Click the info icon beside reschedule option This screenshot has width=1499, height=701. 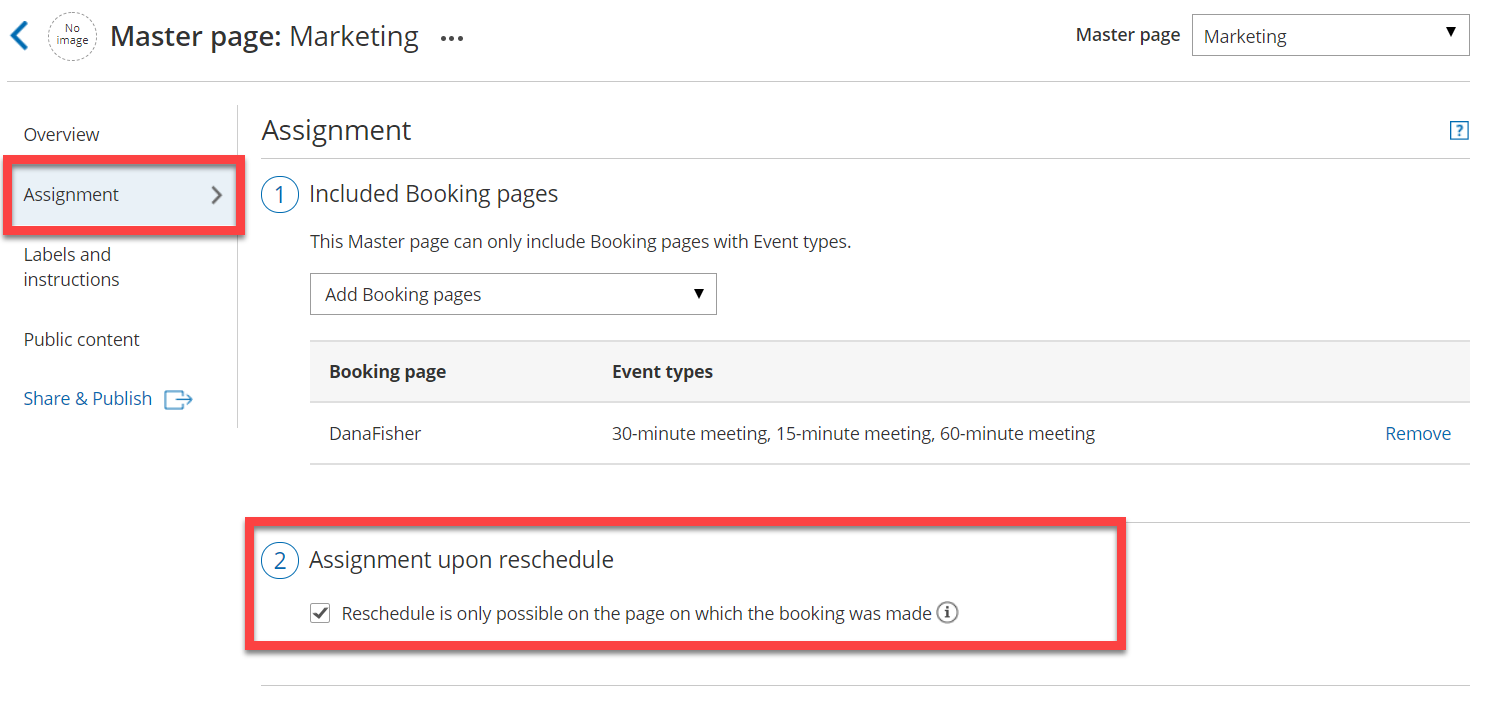click(x=947, y=613)
